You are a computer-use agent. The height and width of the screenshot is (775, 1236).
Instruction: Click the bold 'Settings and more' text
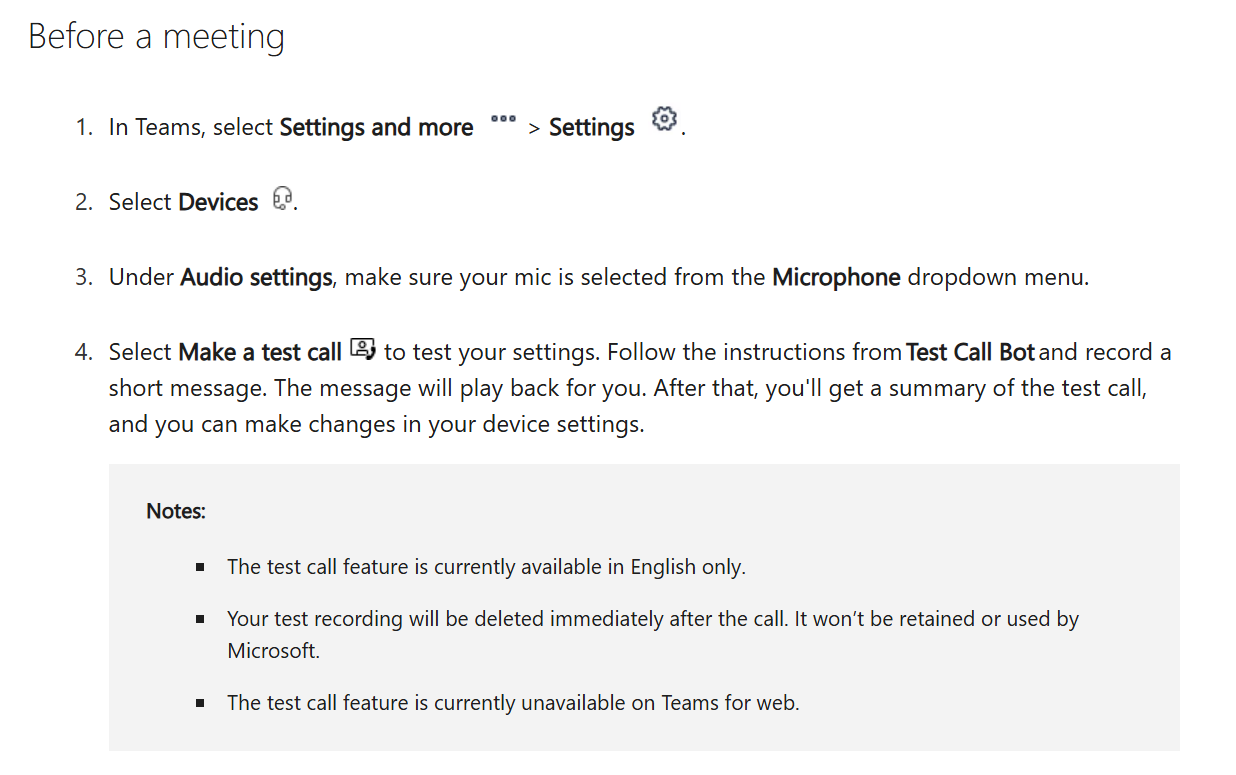point(376,128)
